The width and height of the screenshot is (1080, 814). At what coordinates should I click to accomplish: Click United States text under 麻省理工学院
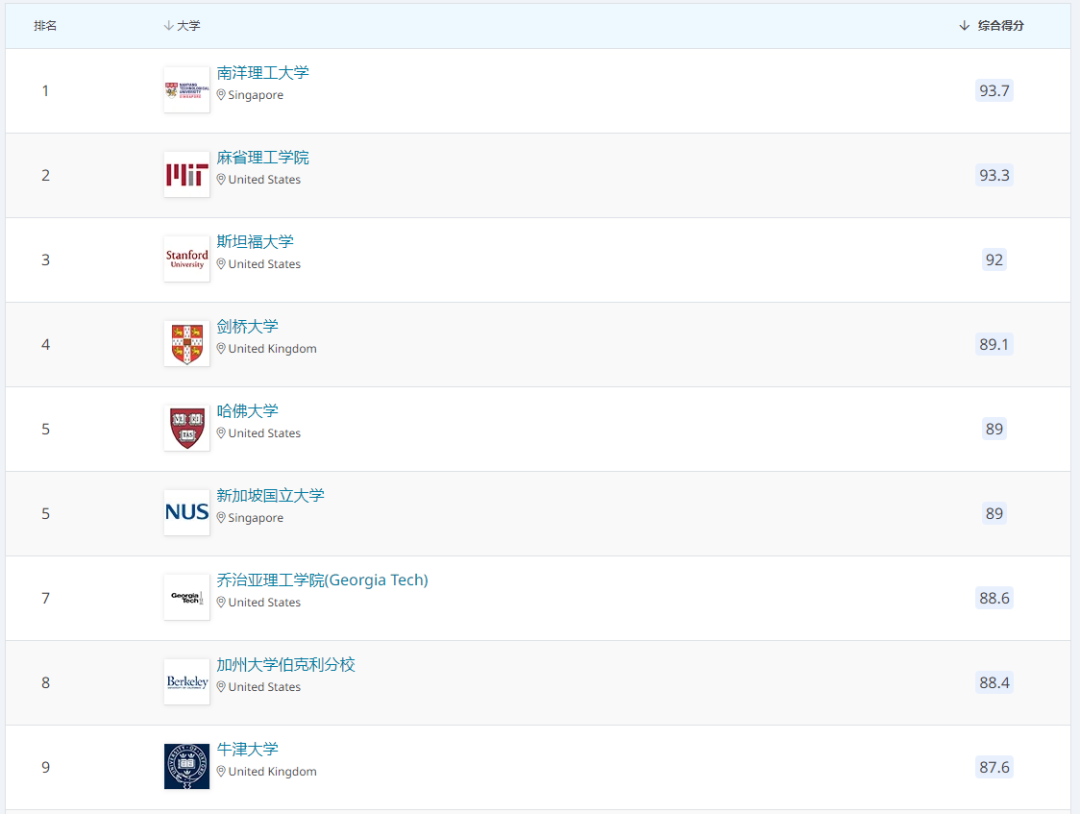point(264,180)
